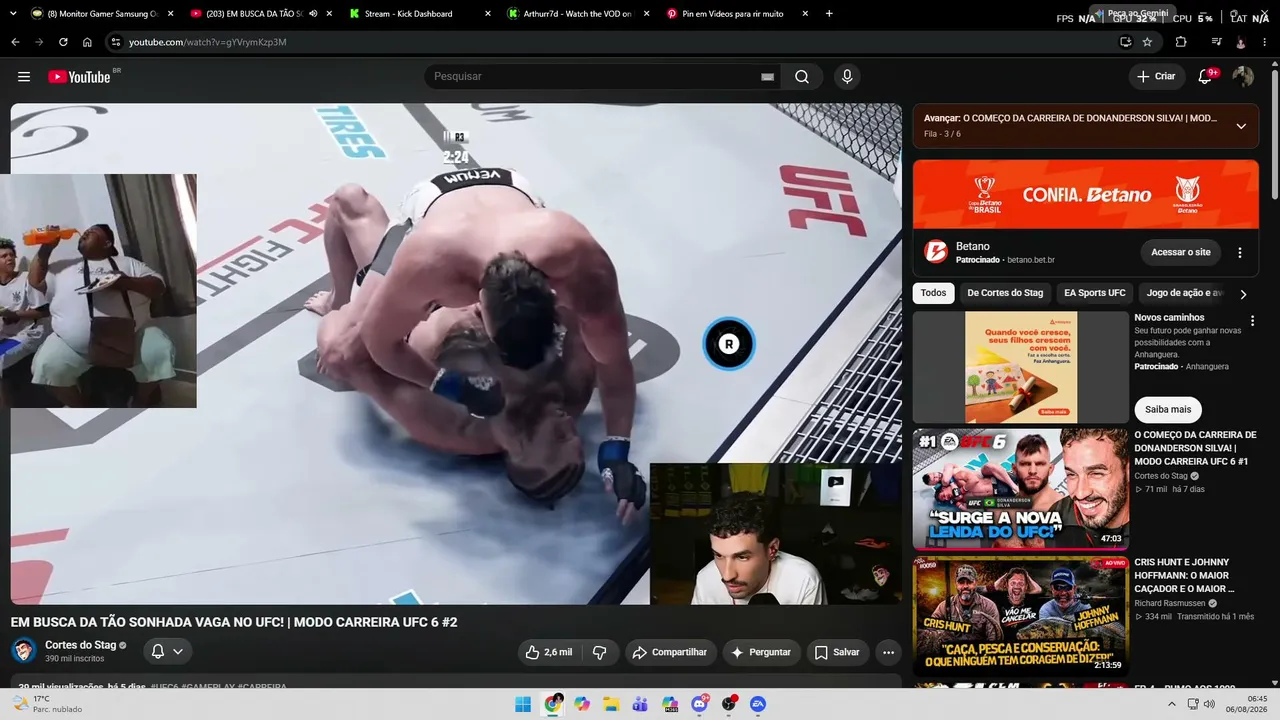This screenshot has height=720, width=1280.
Task: Go to the YouTube home logo
Action: pyautogui.click(x=79, y=77)
